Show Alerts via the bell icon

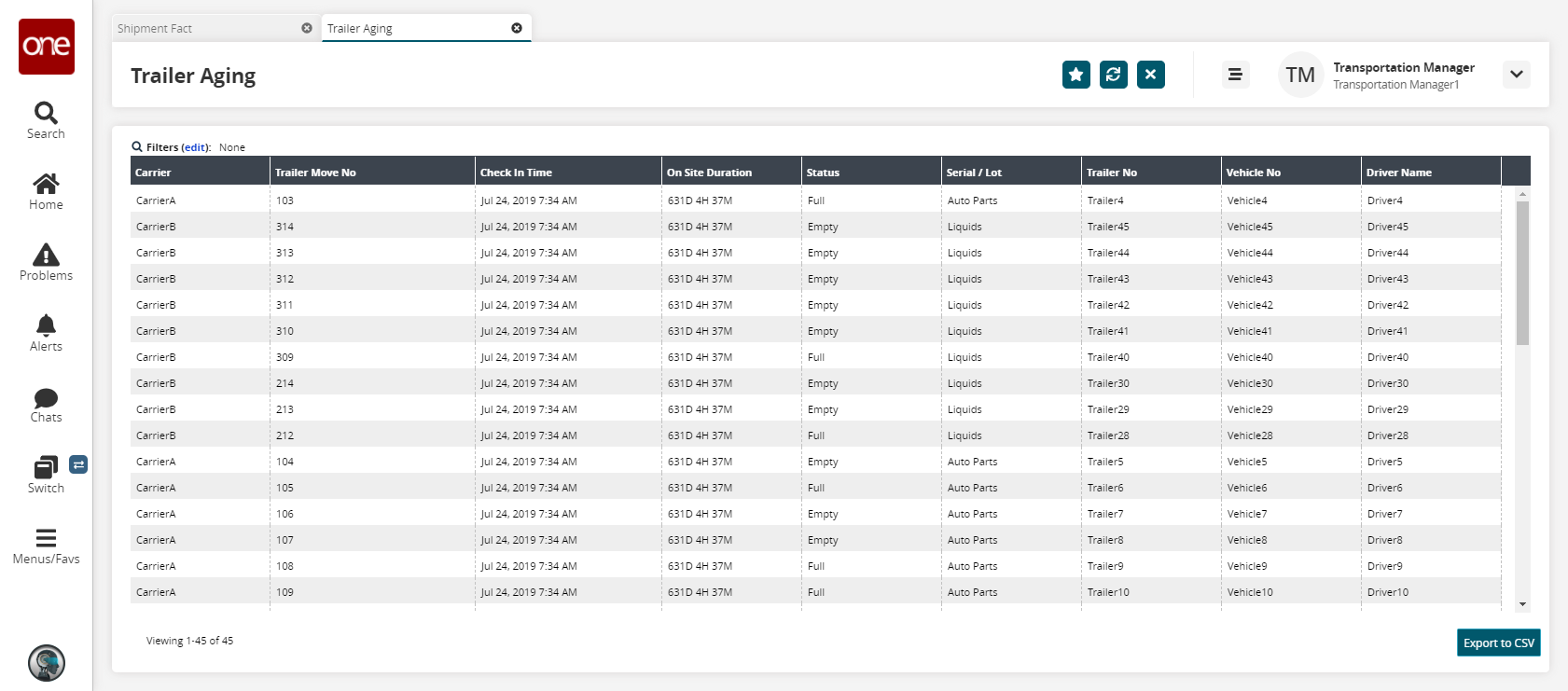coord(46,333)
